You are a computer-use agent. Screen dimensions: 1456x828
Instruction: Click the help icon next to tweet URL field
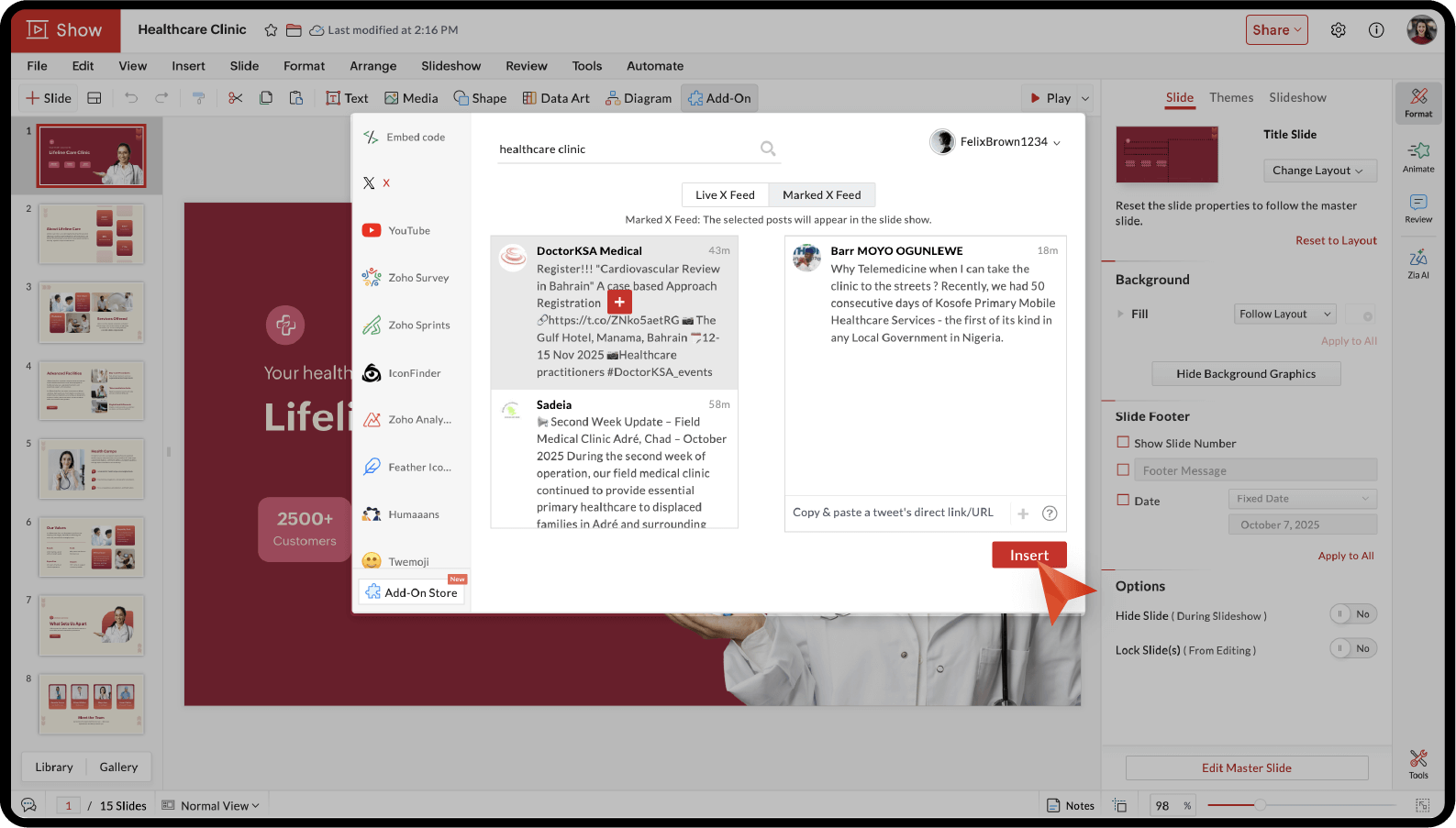[x=1050, y=513]
